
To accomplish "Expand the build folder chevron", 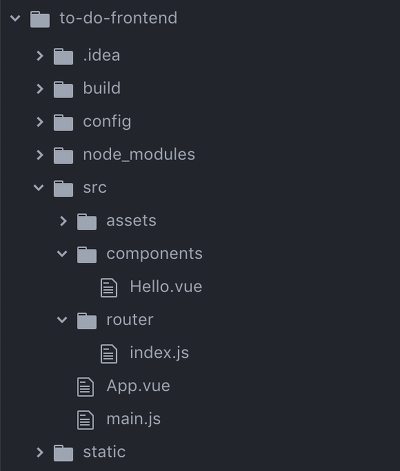I will (x=40, y=89).
